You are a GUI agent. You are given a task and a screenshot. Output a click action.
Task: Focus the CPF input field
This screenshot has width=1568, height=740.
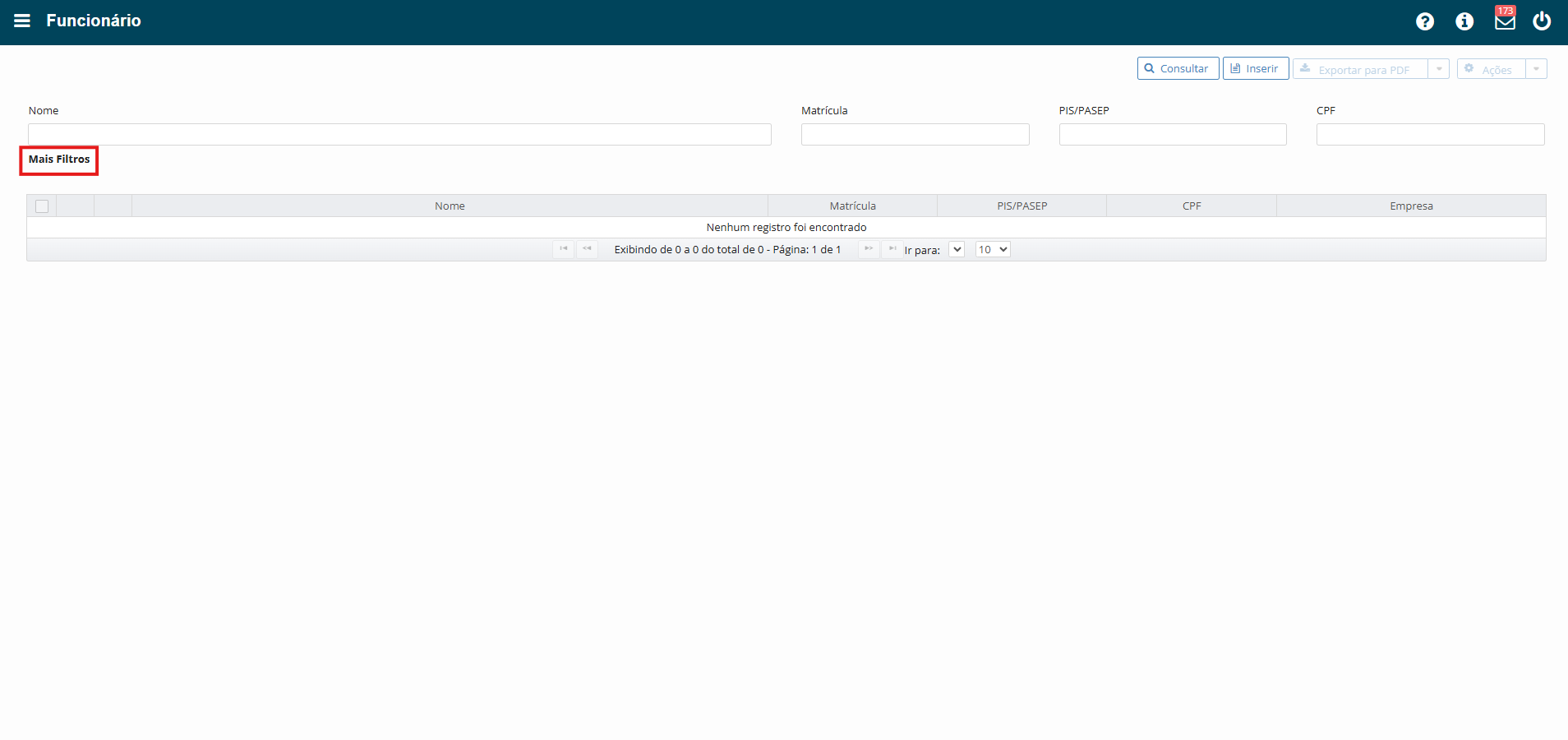(x=1430, y=135)
